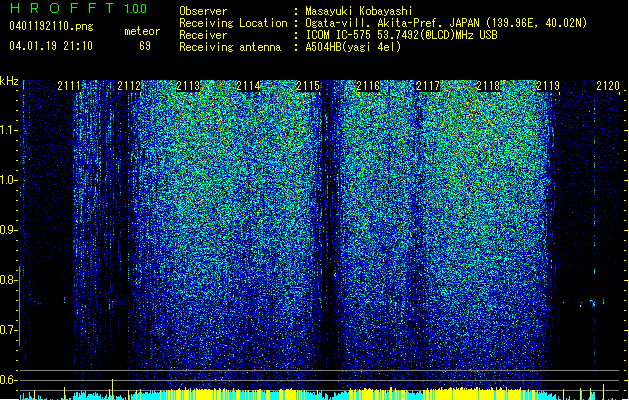Click the 0.9 frequency axis label
Image resolution: width=629 pixels, height=400 pixels.
coord(9,230)
